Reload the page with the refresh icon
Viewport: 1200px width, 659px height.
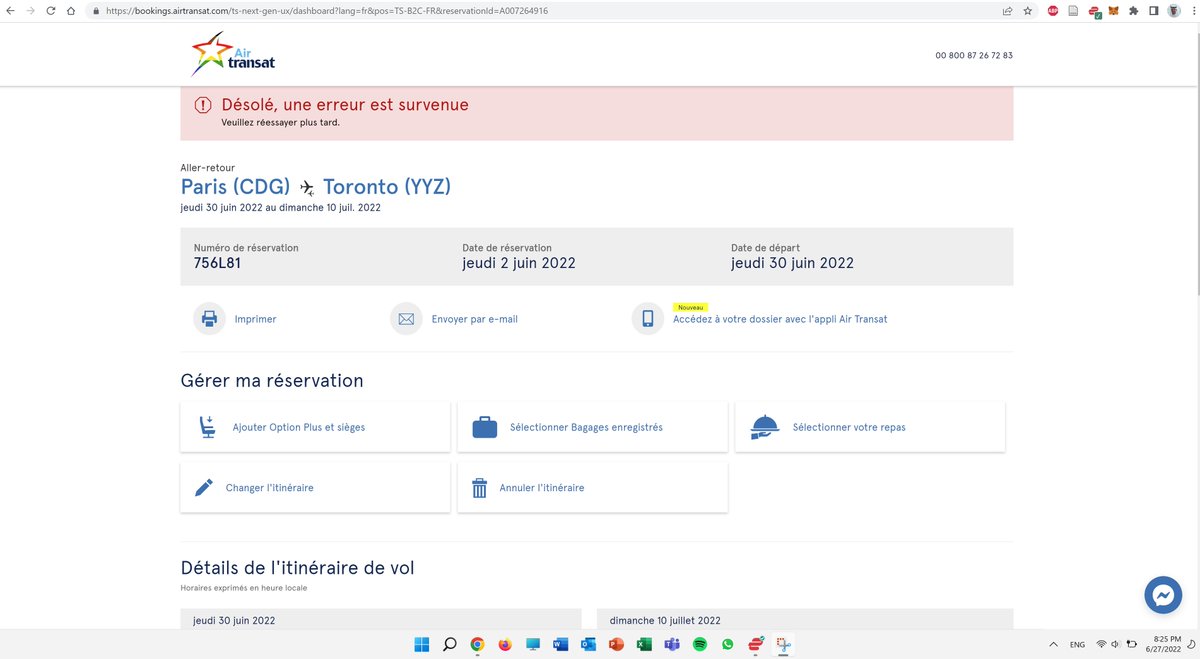point(50,11)
